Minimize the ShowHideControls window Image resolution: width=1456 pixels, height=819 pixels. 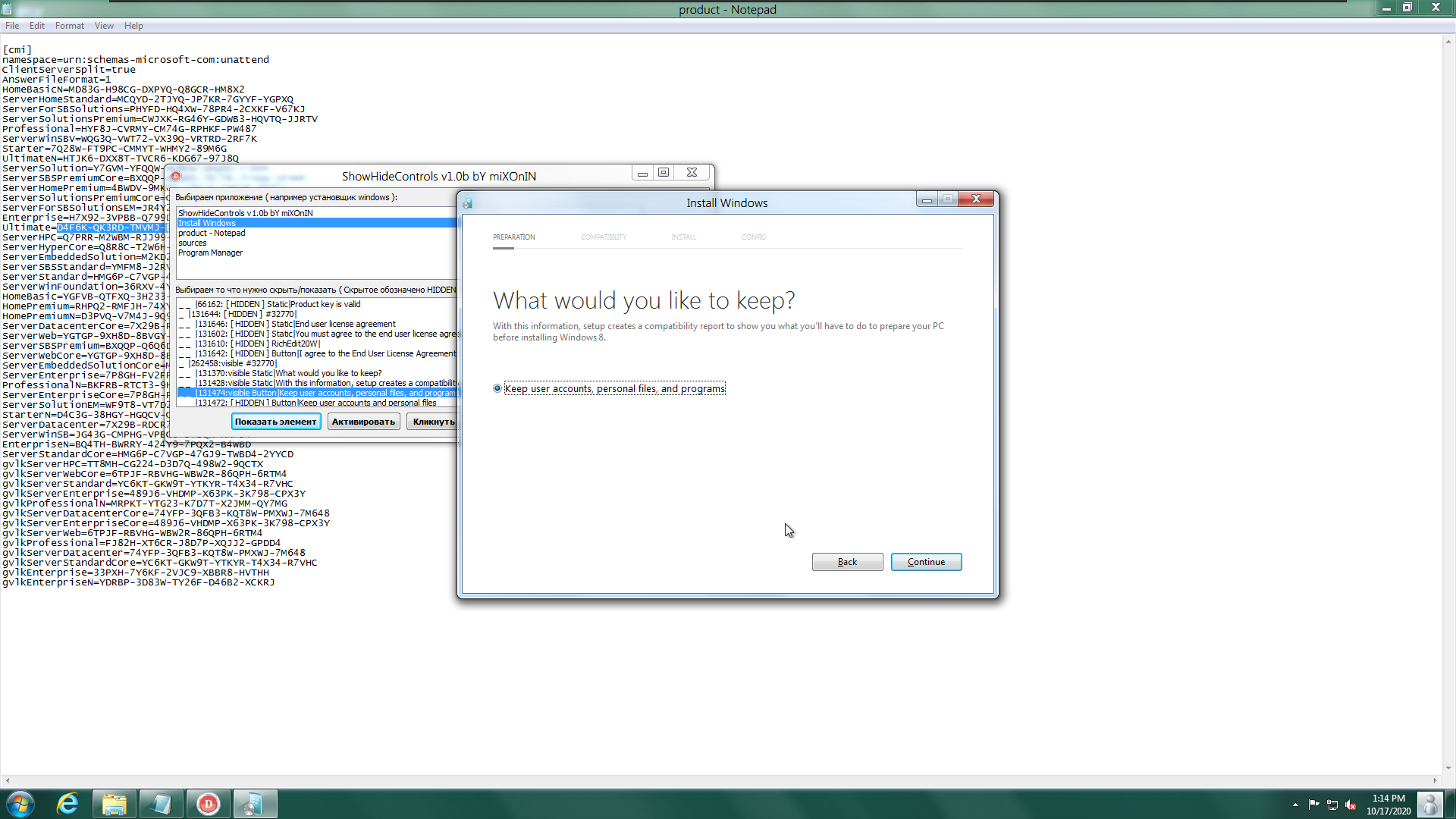642,173
